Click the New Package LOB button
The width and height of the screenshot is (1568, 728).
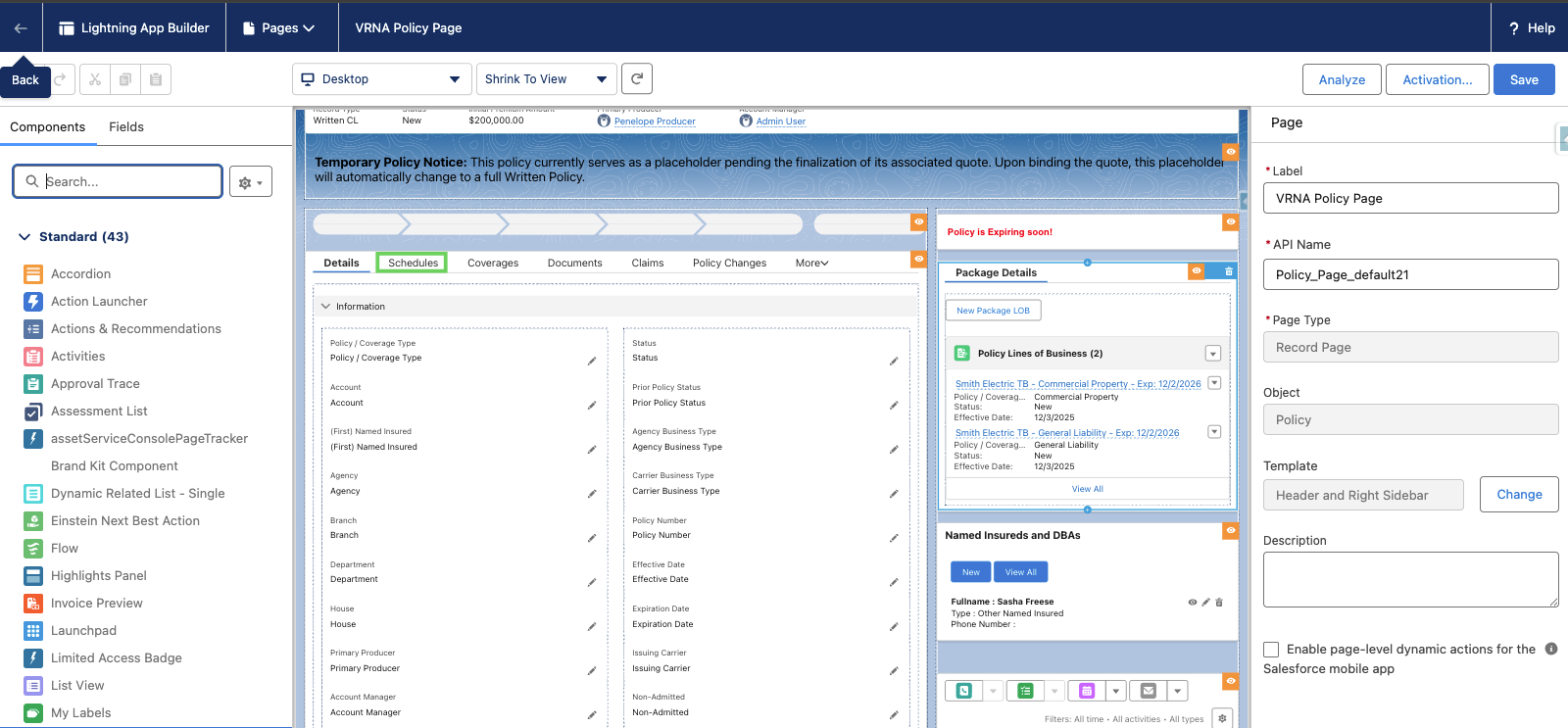[994, 311]
